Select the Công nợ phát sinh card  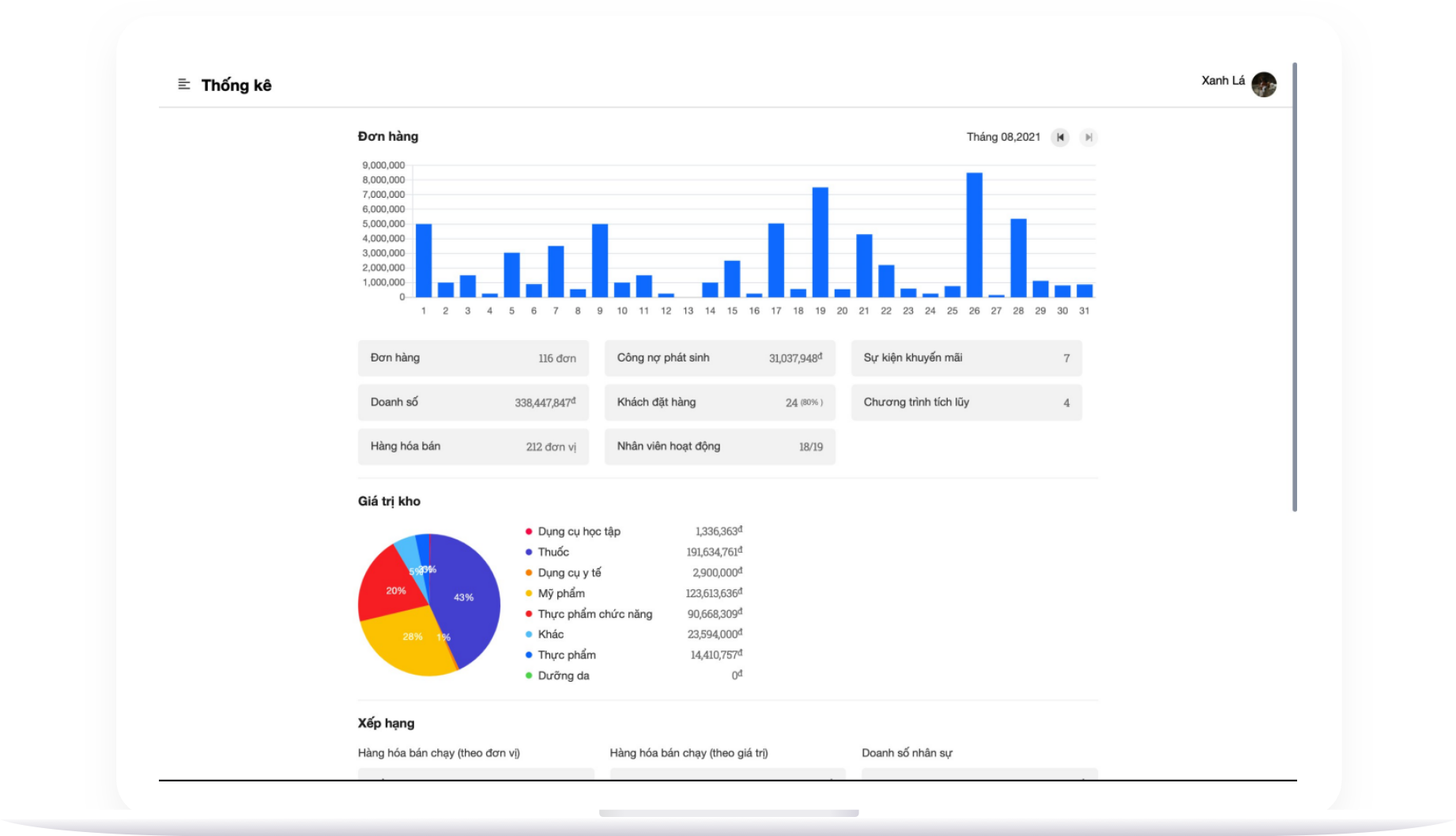(x=719, y=358)
